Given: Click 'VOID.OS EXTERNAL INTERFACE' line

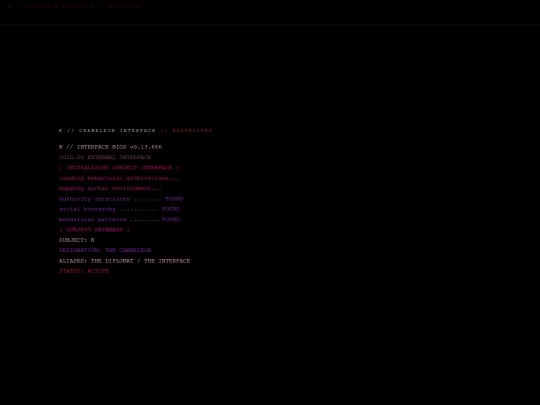Looking at the screenshot, I should click(x=105, y=157).
